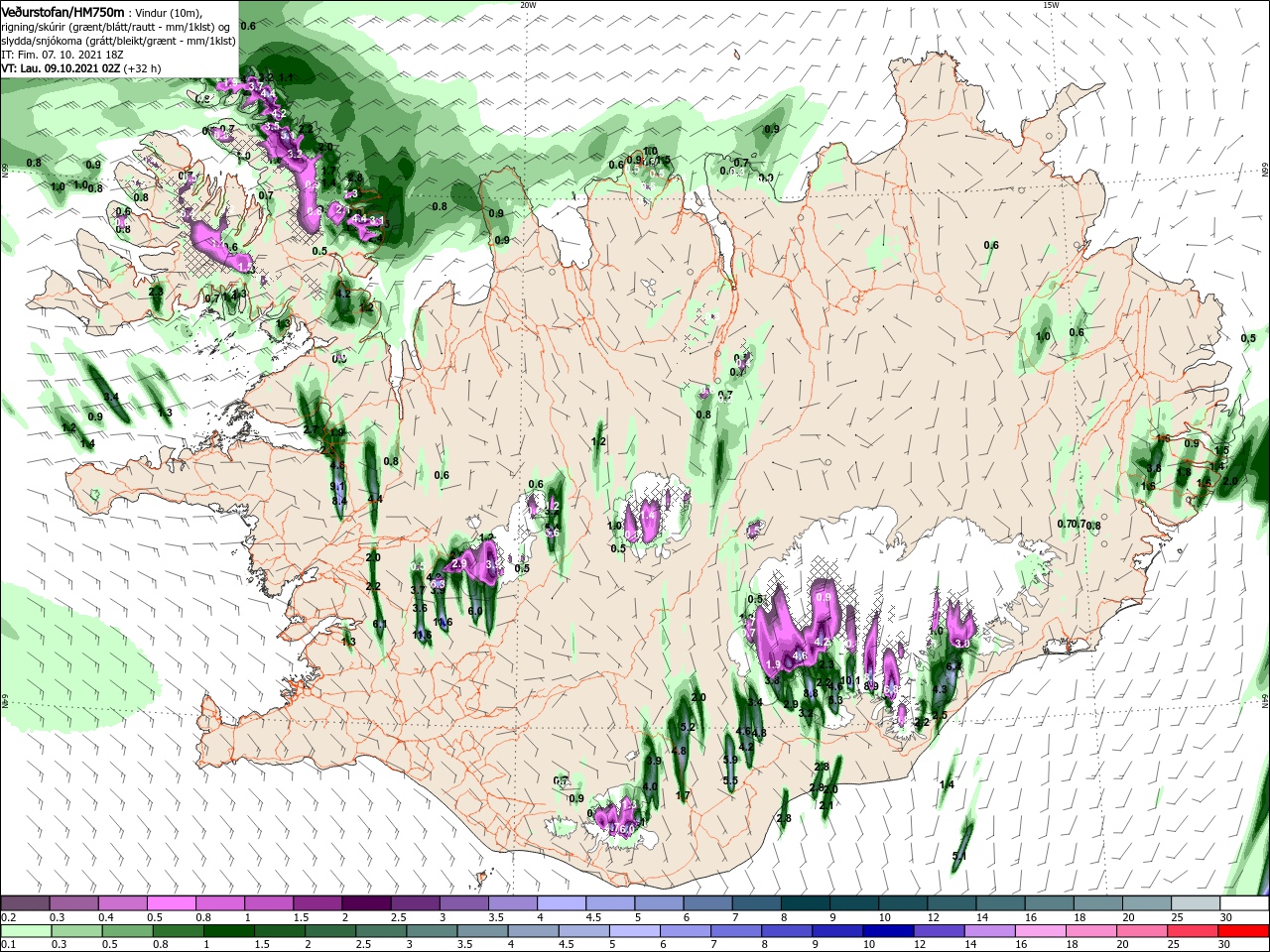
Task: Click the medium green 0.5 mm rain swatch
Action: pos(127,930)
